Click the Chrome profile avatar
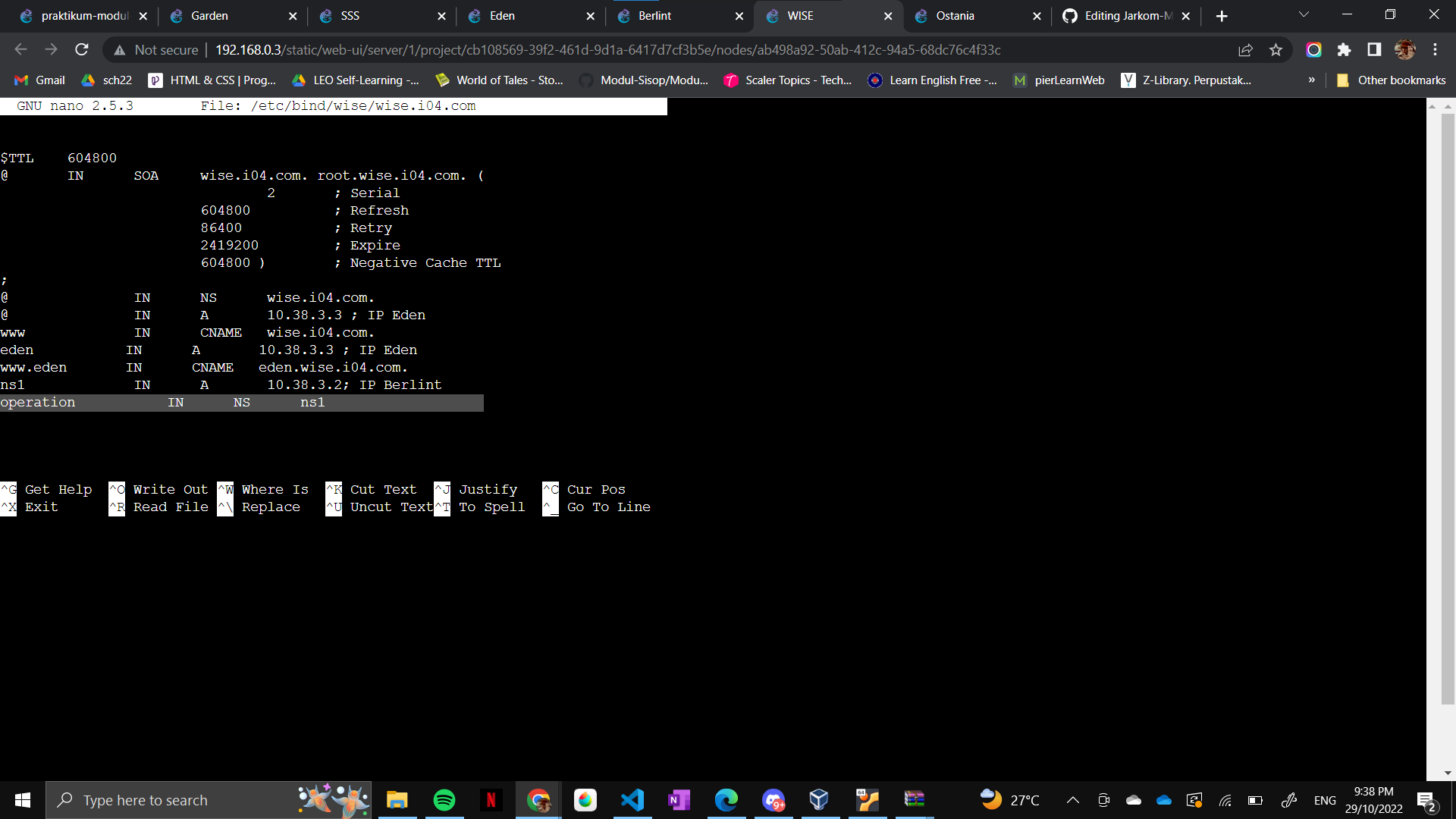The width and height of the screenshot is (1456, 819). pos(1405,49)
